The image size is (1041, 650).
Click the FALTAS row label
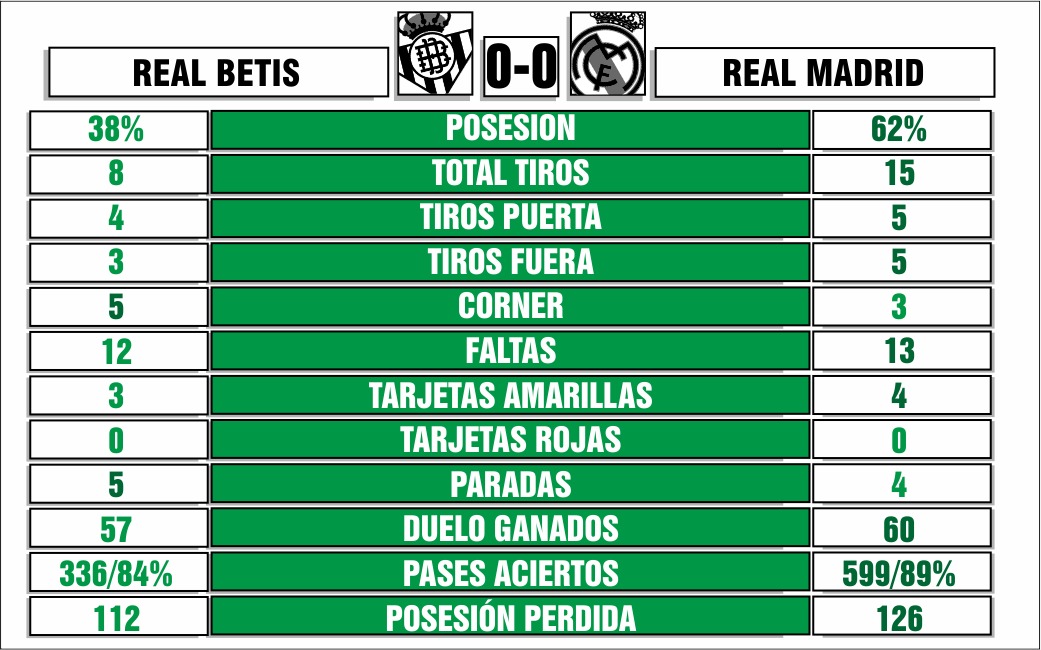point(510,351)
